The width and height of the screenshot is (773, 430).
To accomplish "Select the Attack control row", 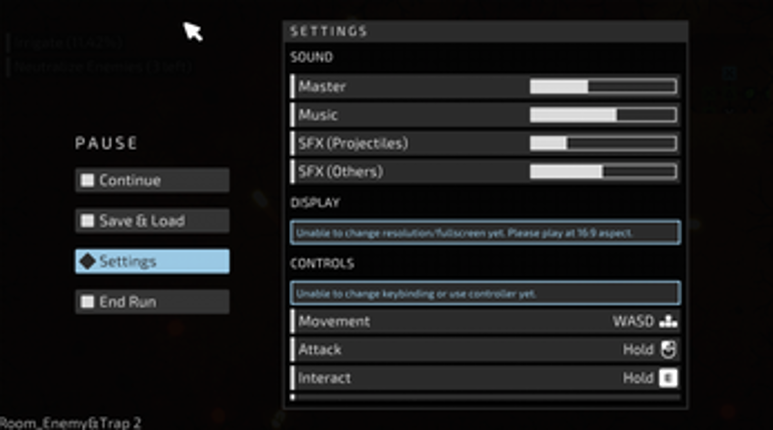I will 485,350.
